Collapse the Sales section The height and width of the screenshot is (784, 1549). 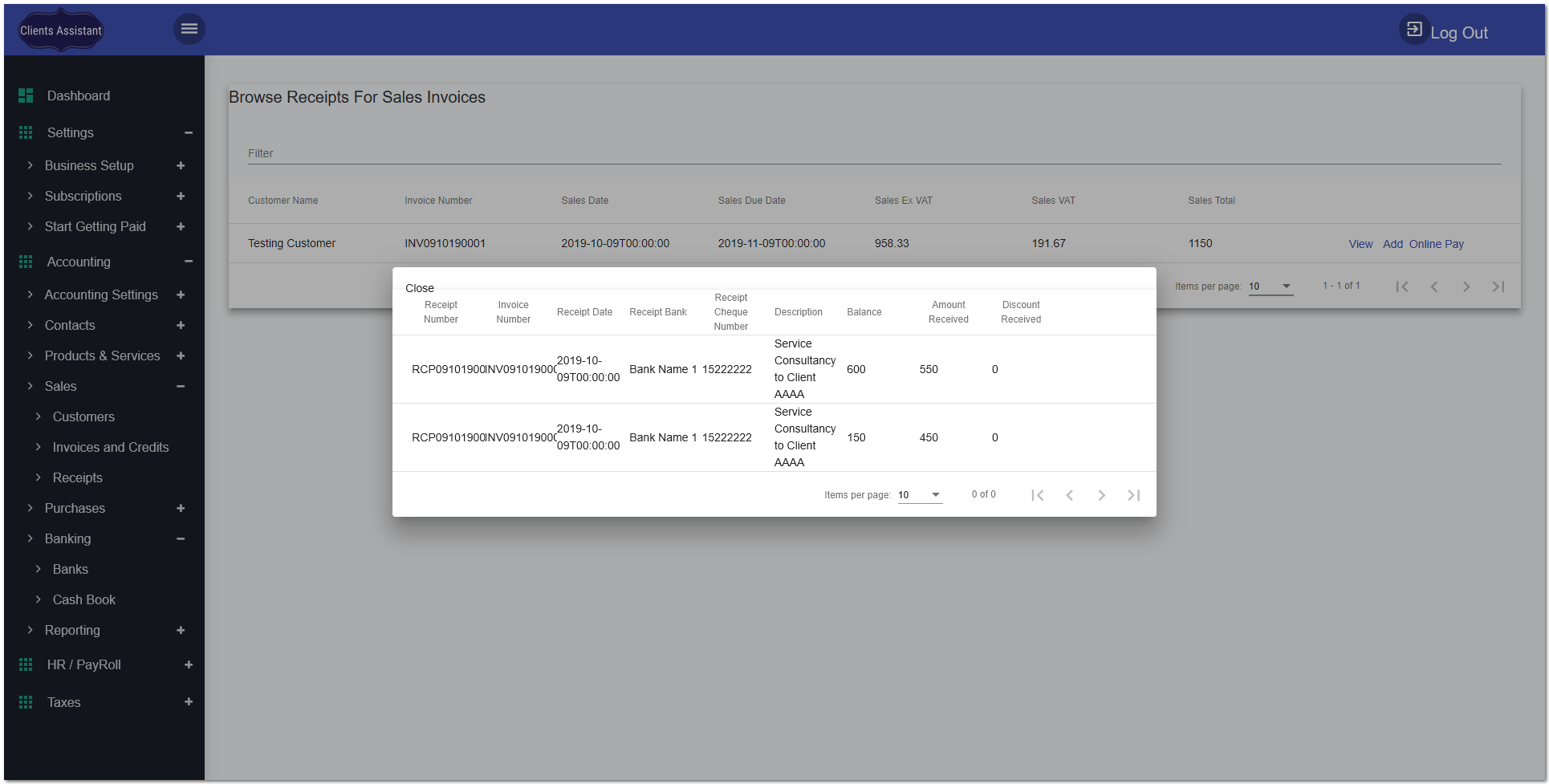(181, 386)
